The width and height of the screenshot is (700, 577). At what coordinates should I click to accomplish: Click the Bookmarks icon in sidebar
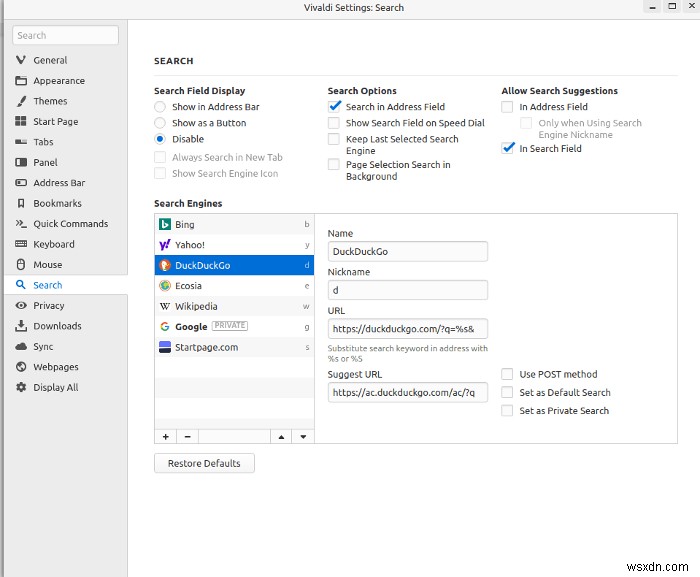(x=21, y=203)
